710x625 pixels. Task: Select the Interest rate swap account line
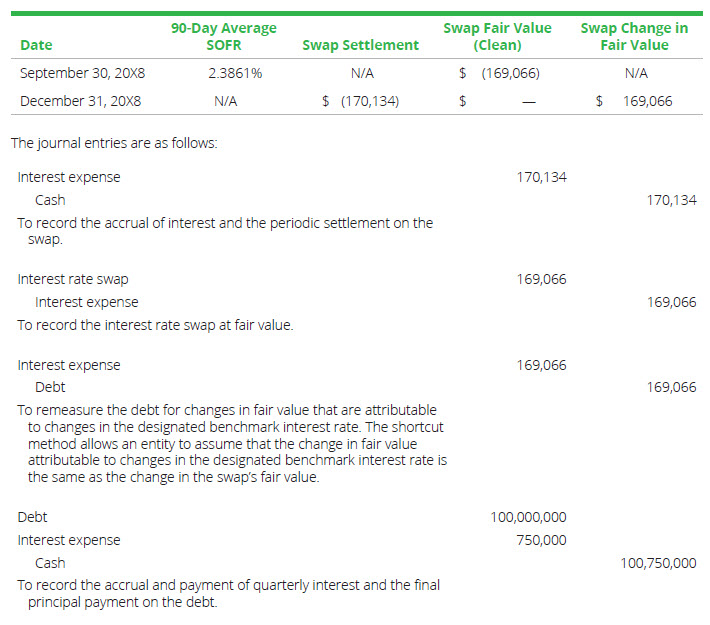click(x=73, y=279)
